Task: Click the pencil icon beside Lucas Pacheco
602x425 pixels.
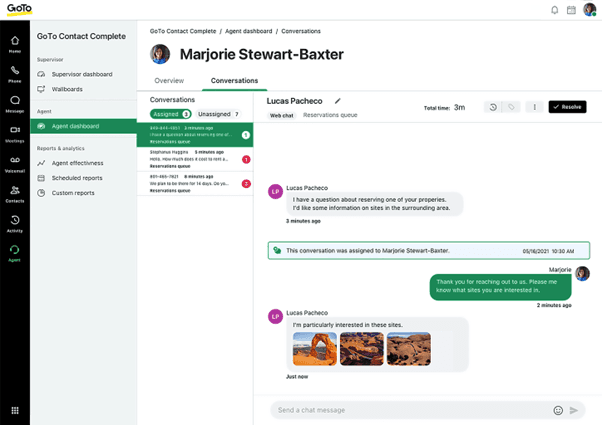Action: [x=338, y=101]
